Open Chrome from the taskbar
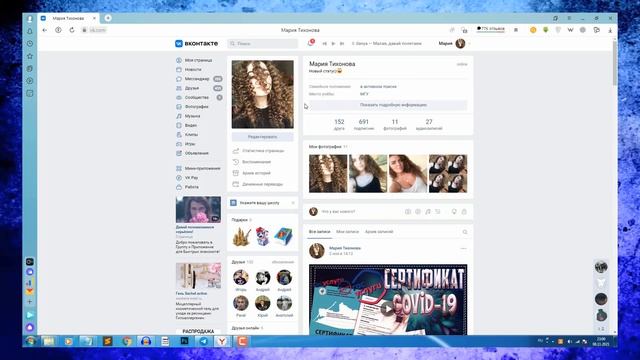The height and width of the screenshot is (360, 640). pyautogui.click(x=127, y=341)
